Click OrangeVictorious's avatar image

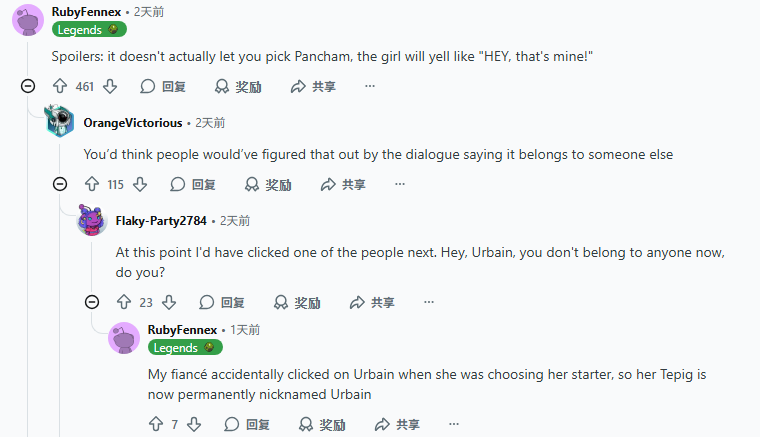click(60, 122)
